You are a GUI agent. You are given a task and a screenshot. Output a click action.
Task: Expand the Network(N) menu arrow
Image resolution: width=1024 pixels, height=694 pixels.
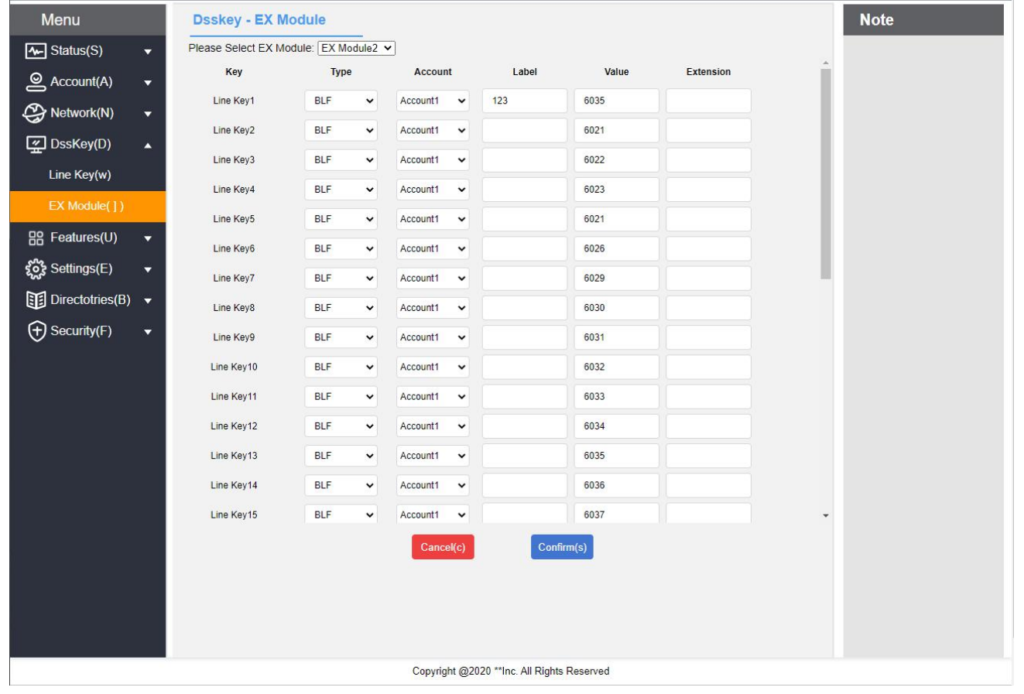click(148, 114)
